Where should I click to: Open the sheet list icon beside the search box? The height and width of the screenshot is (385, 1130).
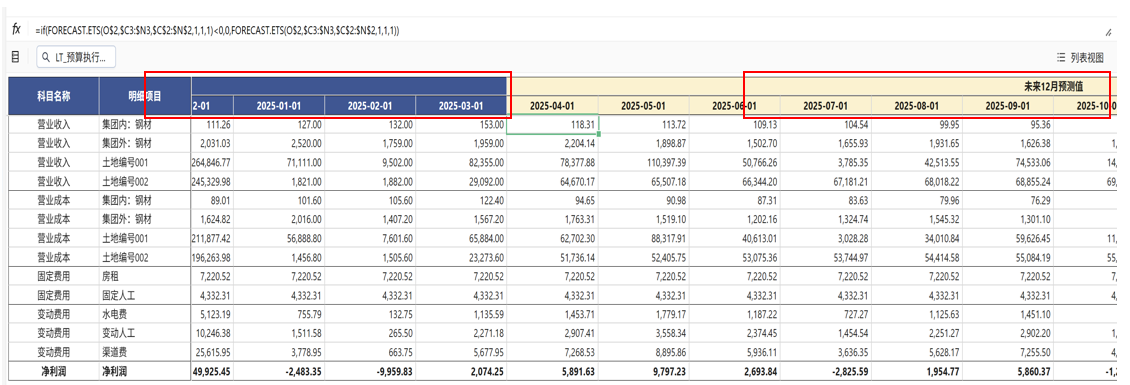[14, 57]
